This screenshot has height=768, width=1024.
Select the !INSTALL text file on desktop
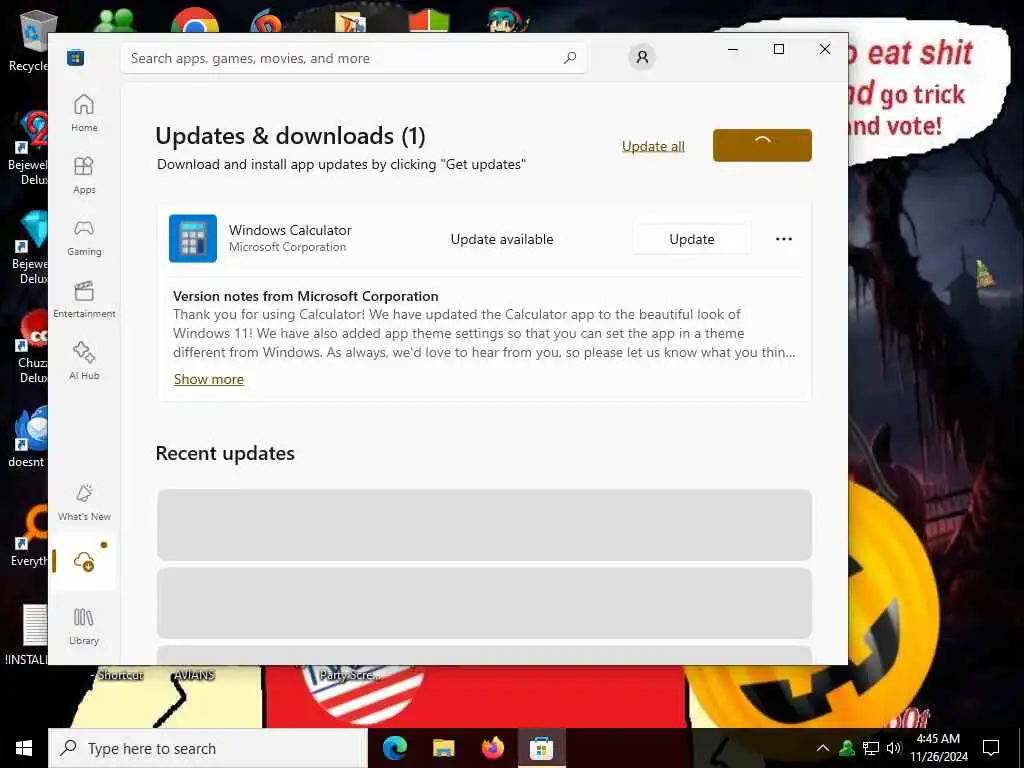pos(27,635)
